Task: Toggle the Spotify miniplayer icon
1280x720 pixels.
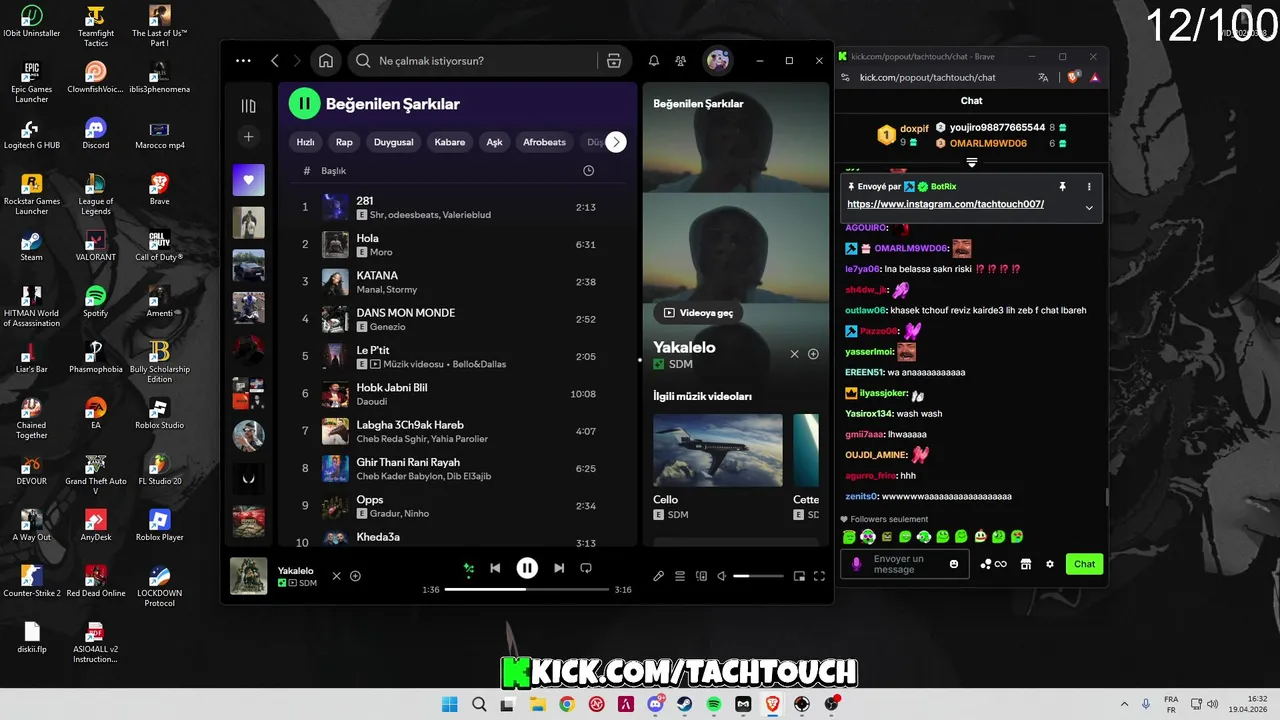Action: (x=799, y=576)
